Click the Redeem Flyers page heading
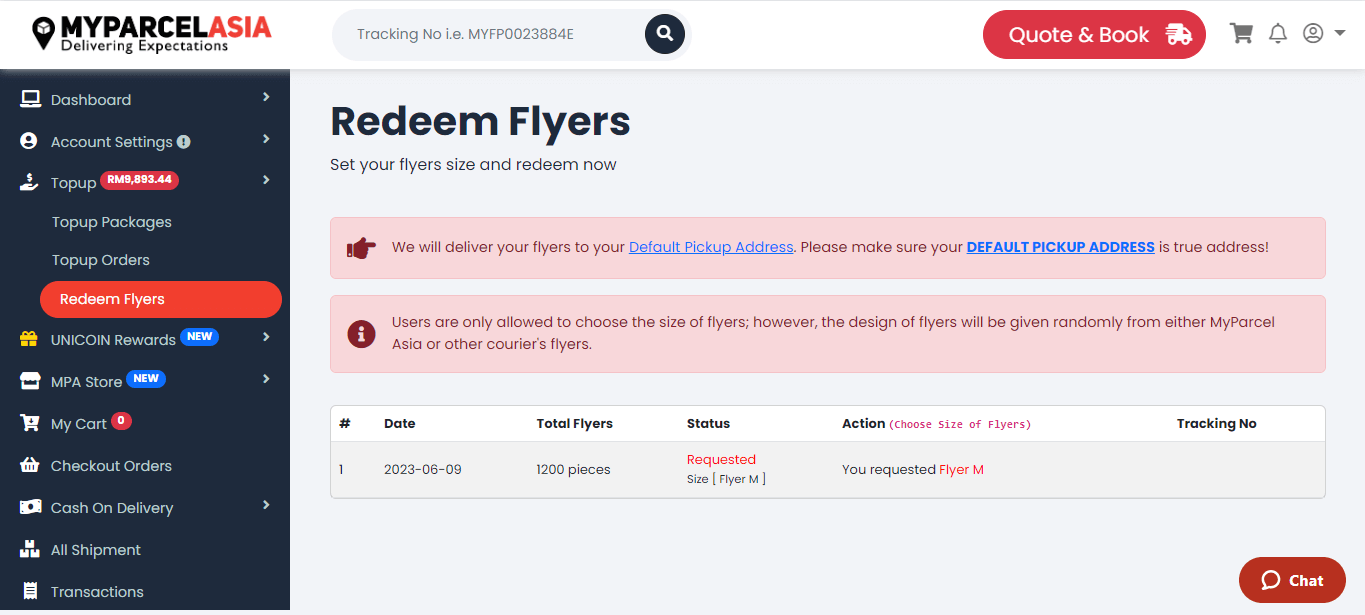Screen dimensions: 1365x615 [480, 121]
